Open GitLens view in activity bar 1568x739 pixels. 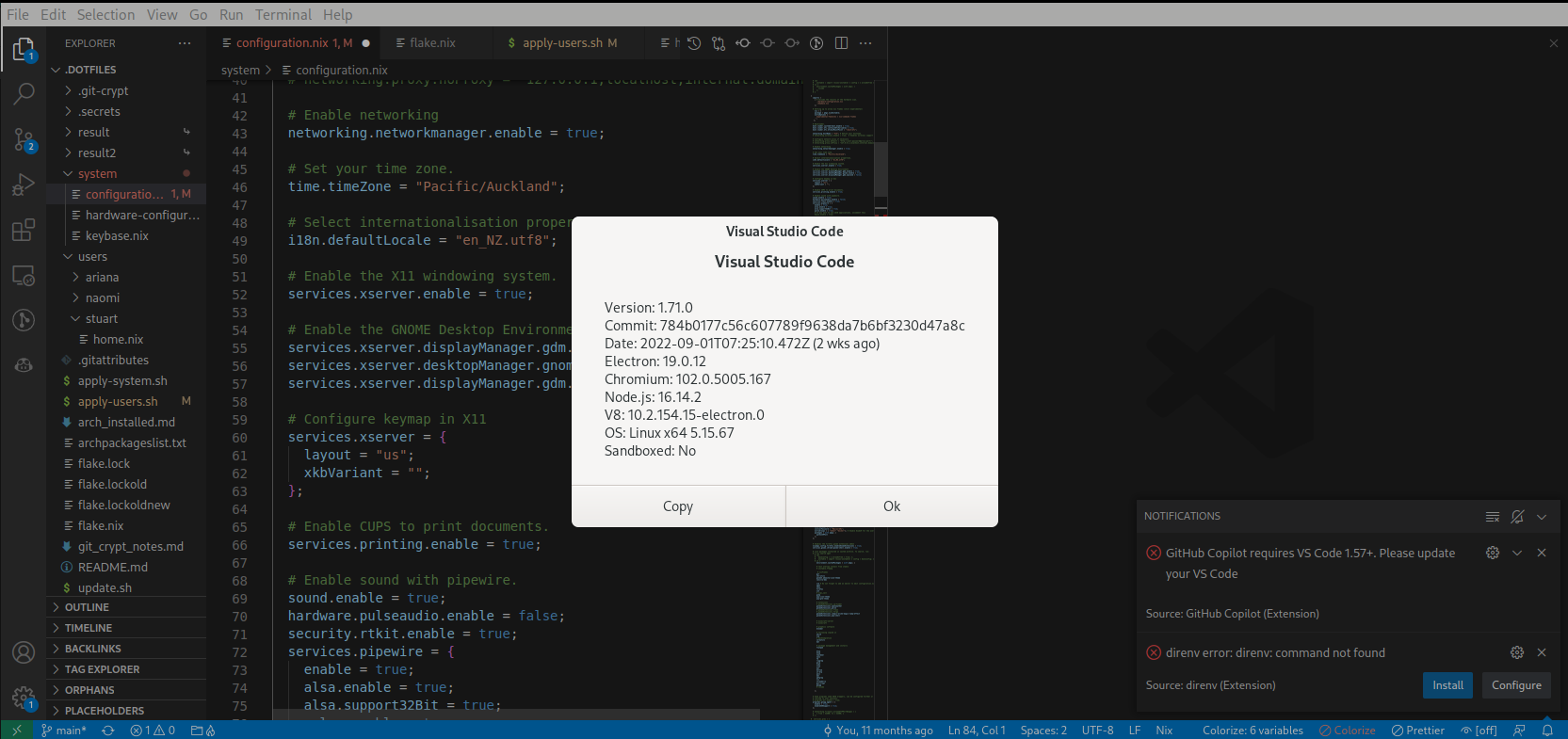tap(24, 320)
